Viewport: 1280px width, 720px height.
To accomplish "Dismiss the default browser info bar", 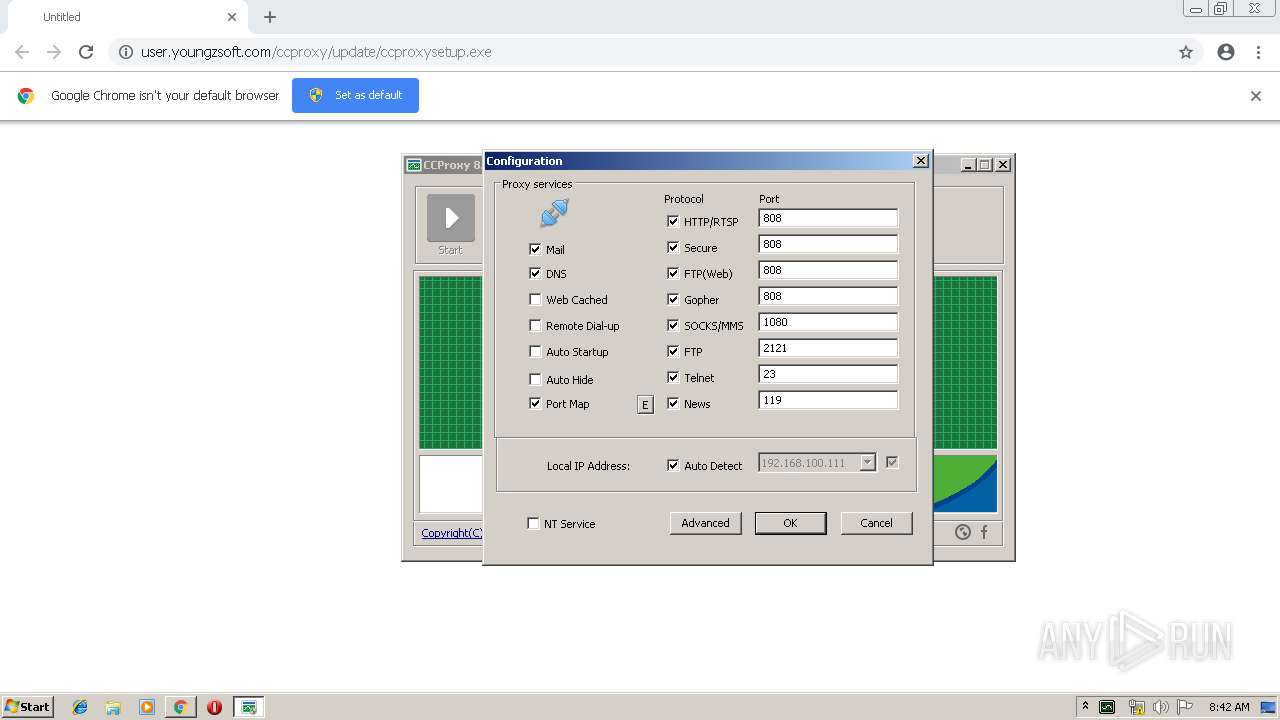I will pyautogui.click(x=1256, y=96).
